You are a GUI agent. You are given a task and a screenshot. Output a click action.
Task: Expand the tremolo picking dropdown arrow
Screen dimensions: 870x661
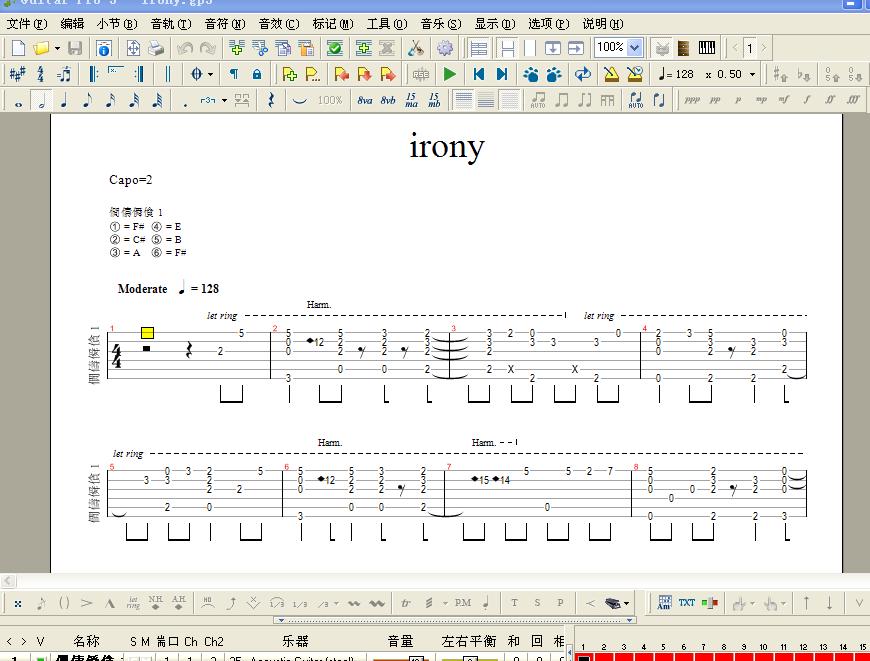(445, 603)
